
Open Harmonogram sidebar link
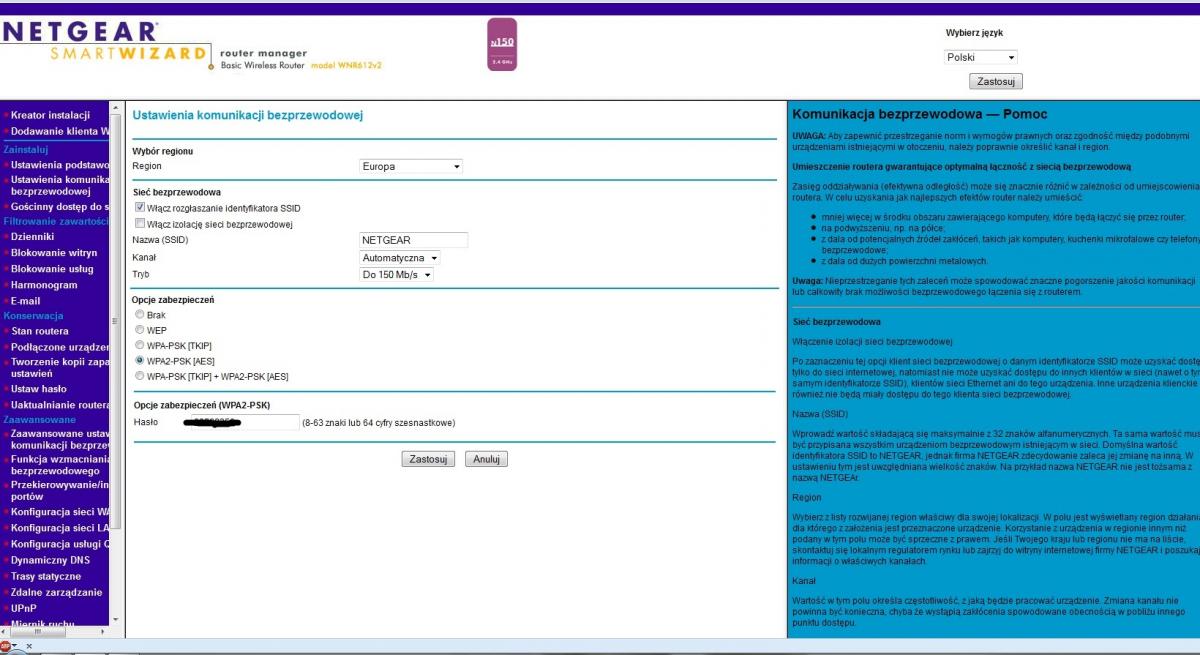44,285
